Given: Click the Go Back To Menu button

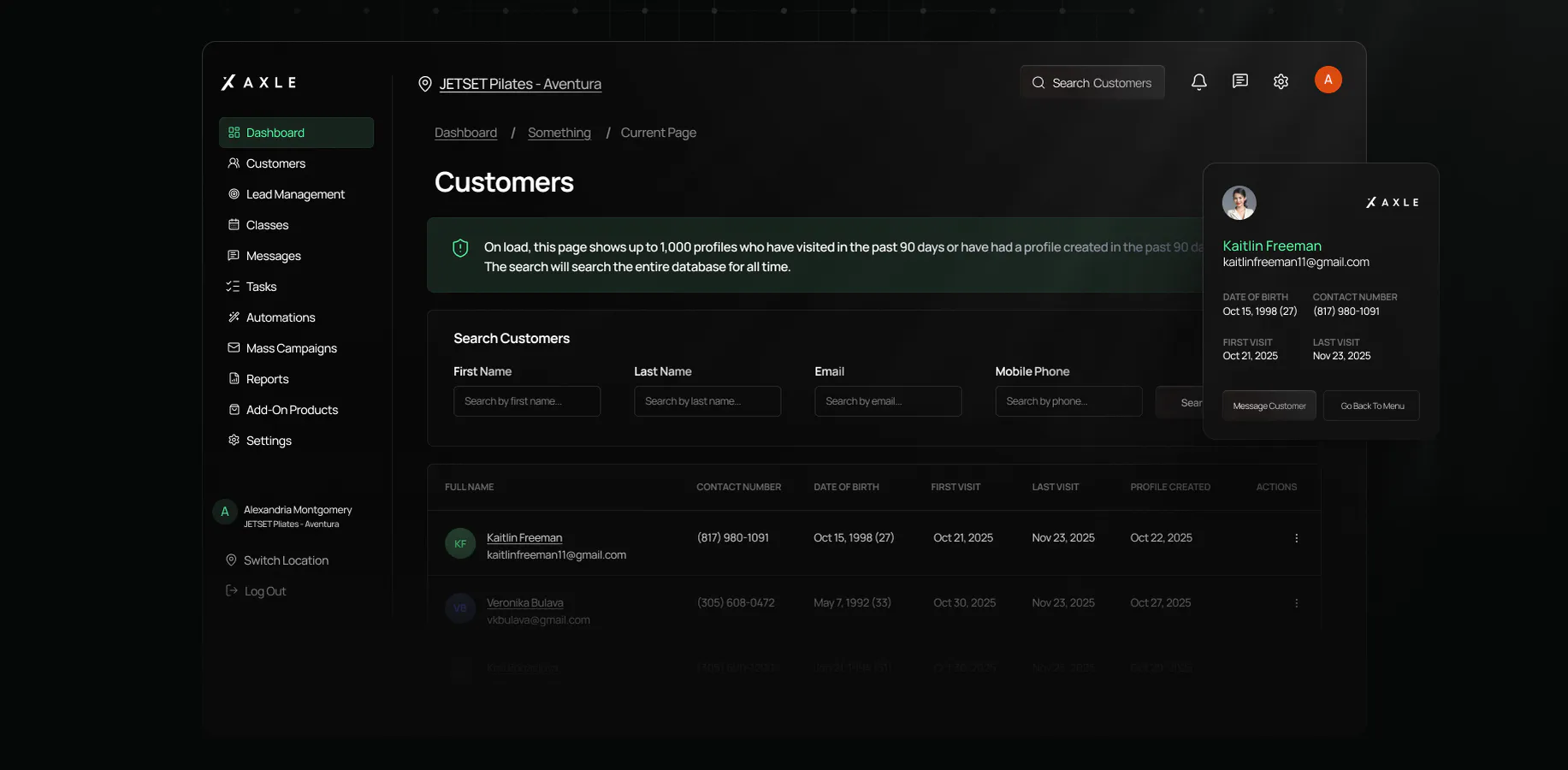Looking at the screenshot, I should [1372, 406].
